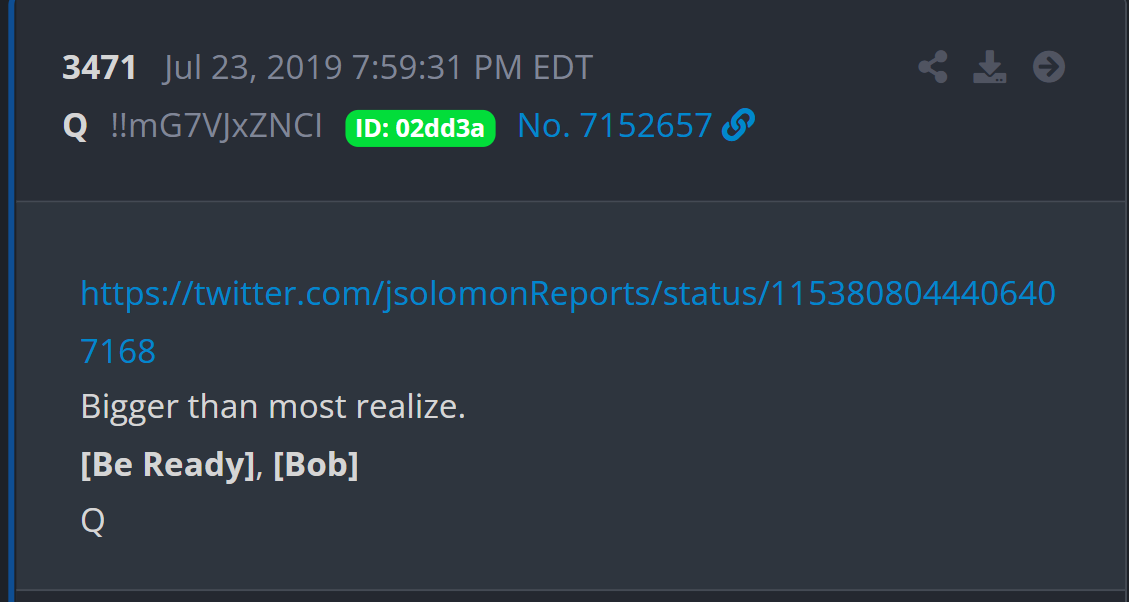Click the wrapped "7168" portion of the URL
This screenshot has width=1129, height=602.
click(x=118, y=351)
